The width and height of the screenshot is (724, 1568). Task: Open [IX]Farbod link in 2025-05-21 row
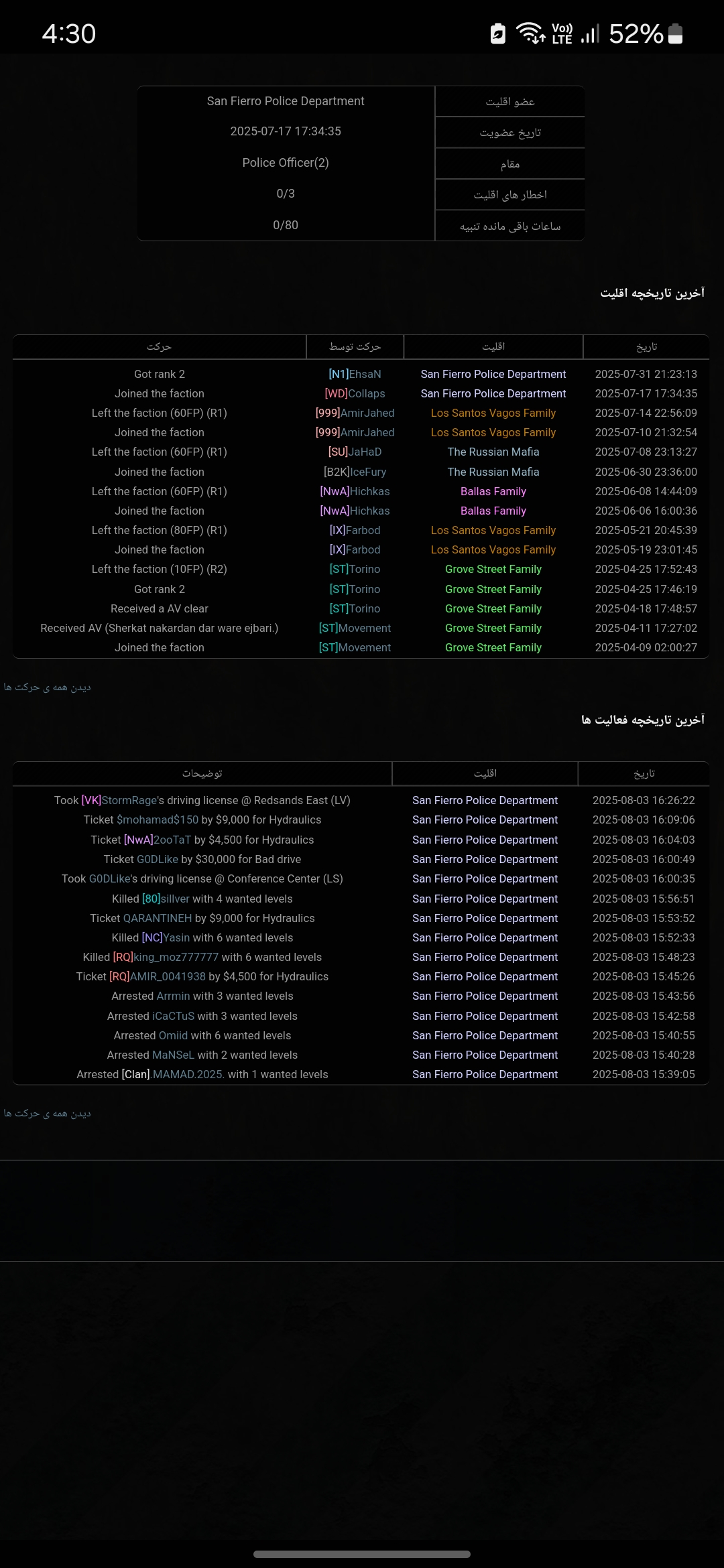tap(355, 530)
